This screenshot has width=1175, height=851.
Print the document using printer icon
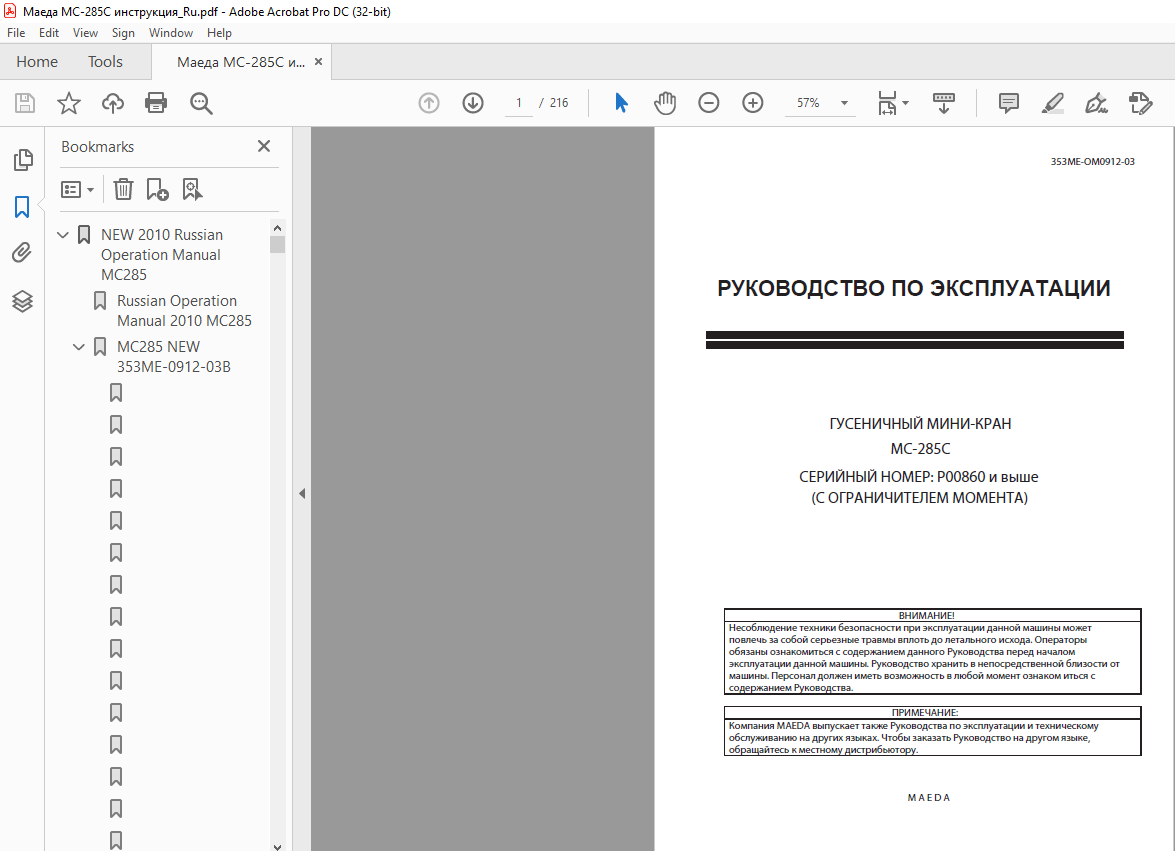156,103
